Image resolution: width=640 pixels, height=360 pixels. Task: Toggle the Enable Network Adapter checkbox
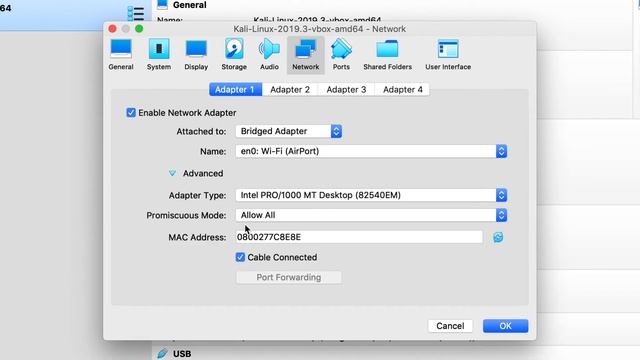(131, 113)
